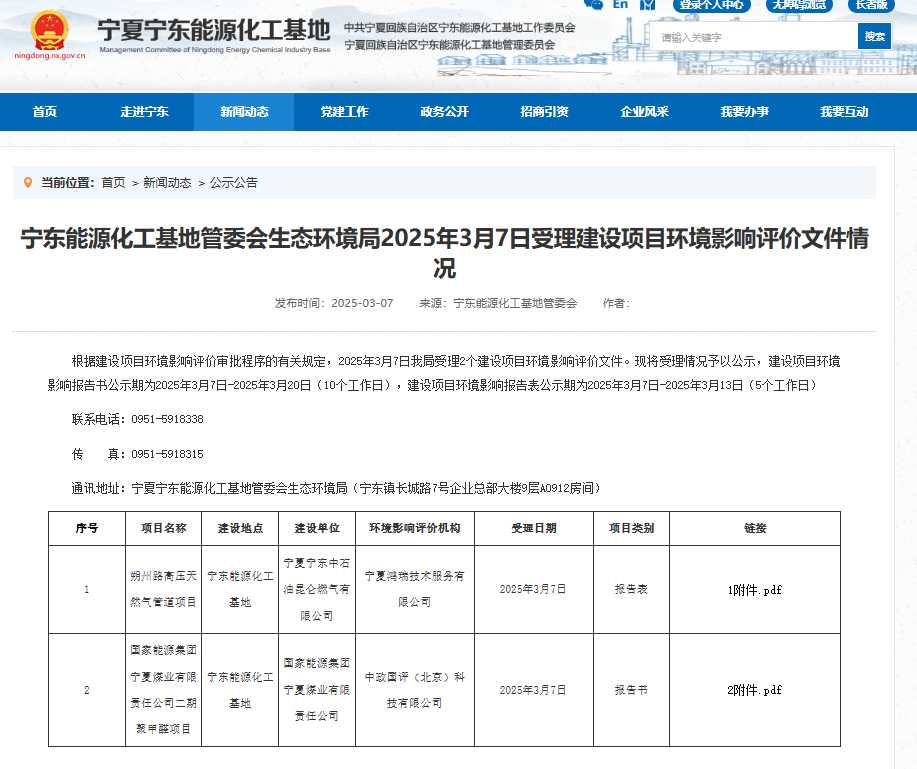Click the 中共宁夏回族自治区宁东能源化工基地工作委员会 header text

460,27
